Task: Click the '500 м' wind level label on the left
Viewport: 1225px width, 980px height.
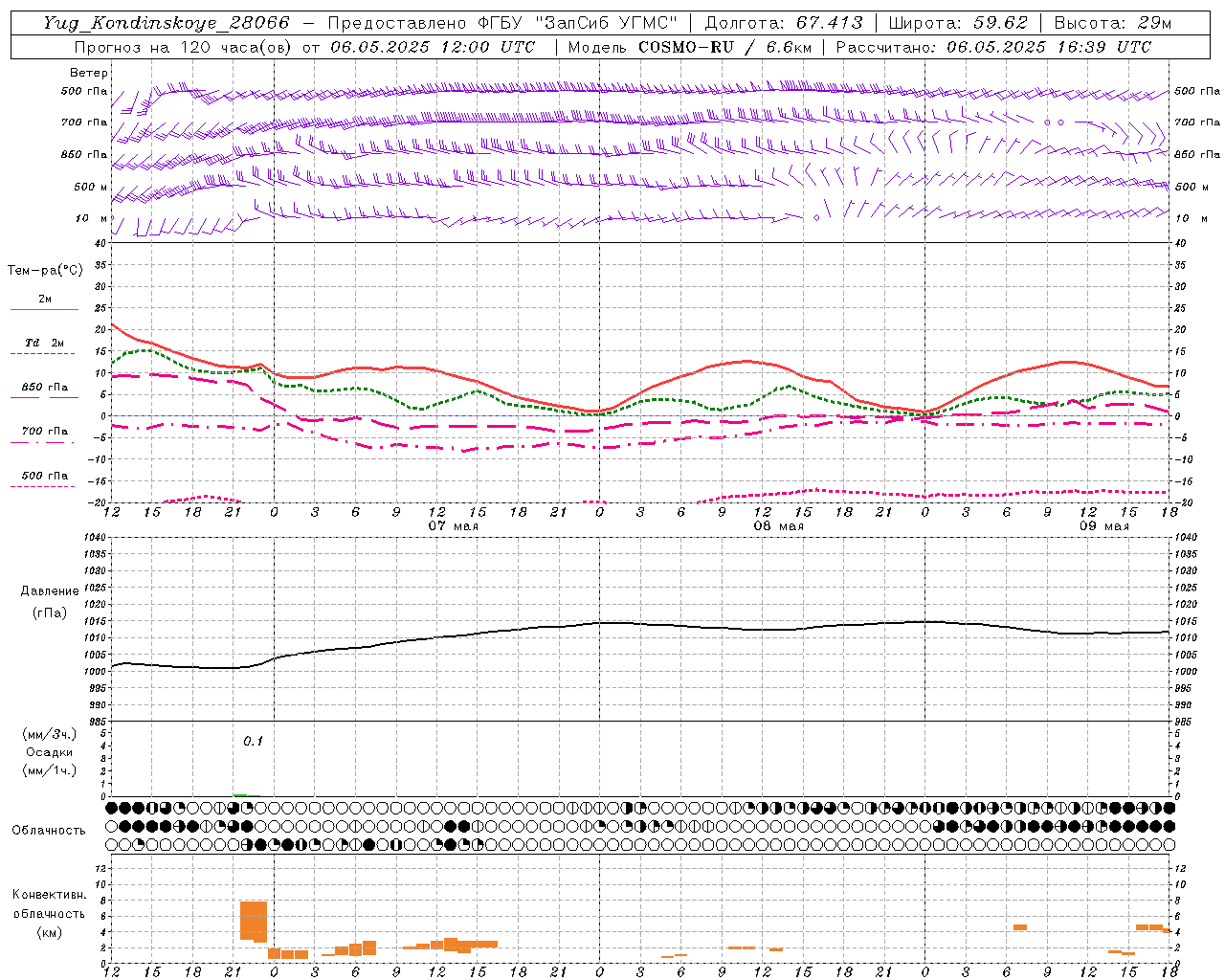Action: (91, 187)
